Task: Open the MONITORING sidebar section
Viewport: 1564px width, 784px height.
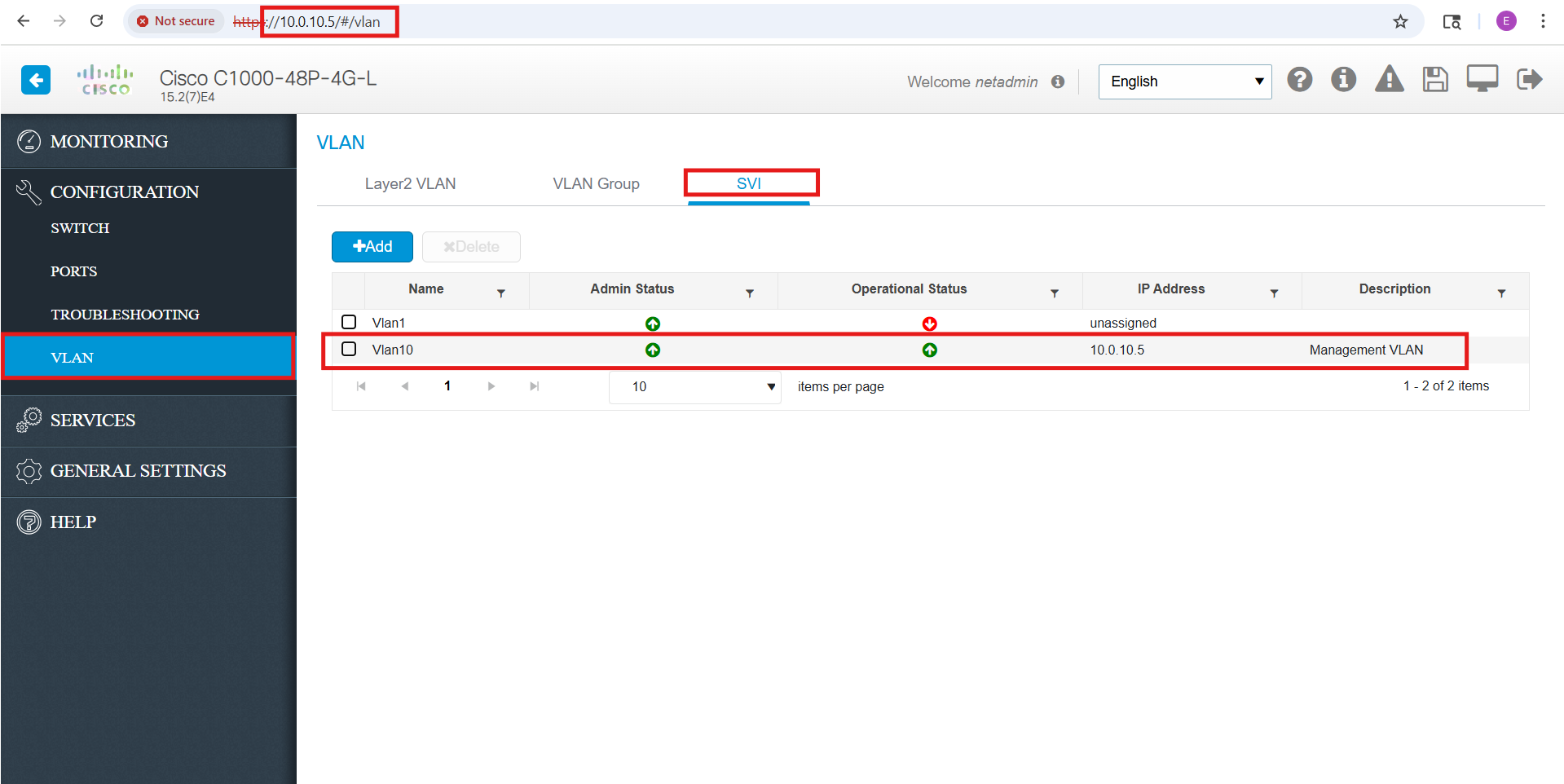Action: click(109, 142)
